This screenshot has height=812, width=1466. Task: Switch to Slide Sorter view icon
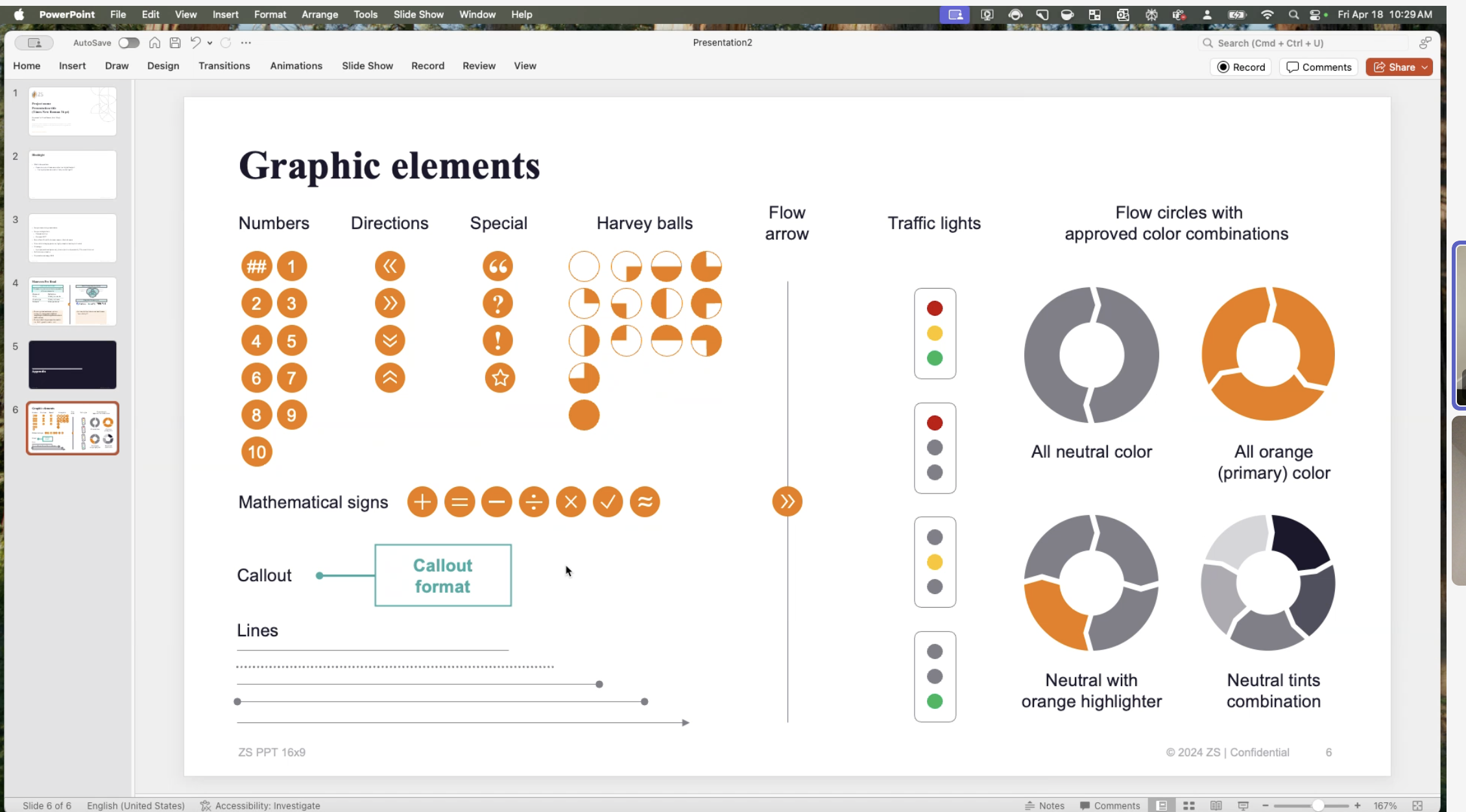click(x=1188, y=806)
